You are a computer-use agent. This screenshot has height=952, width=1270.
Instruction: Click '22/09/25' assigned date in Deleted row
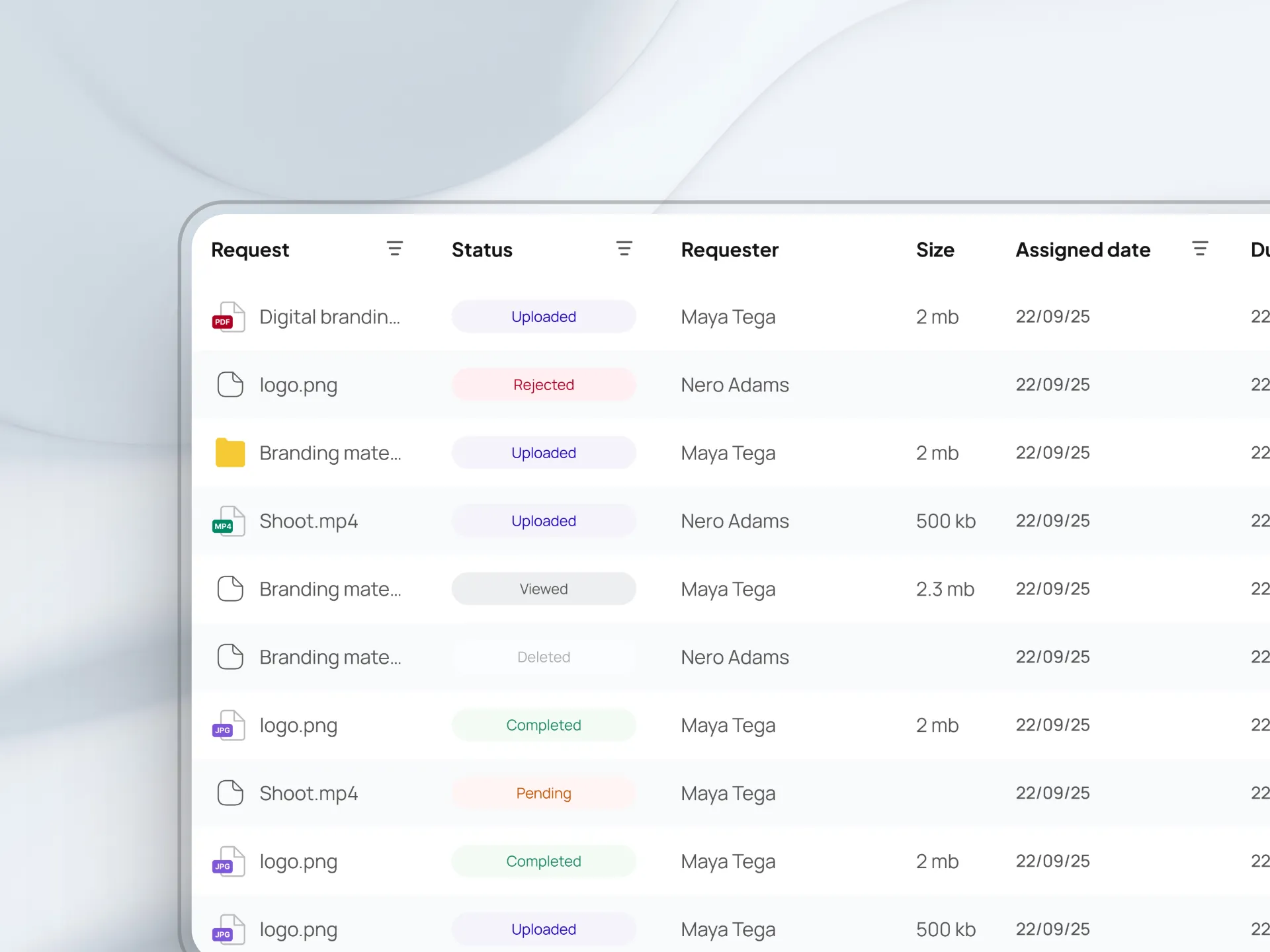click(x=1053, y=657)
